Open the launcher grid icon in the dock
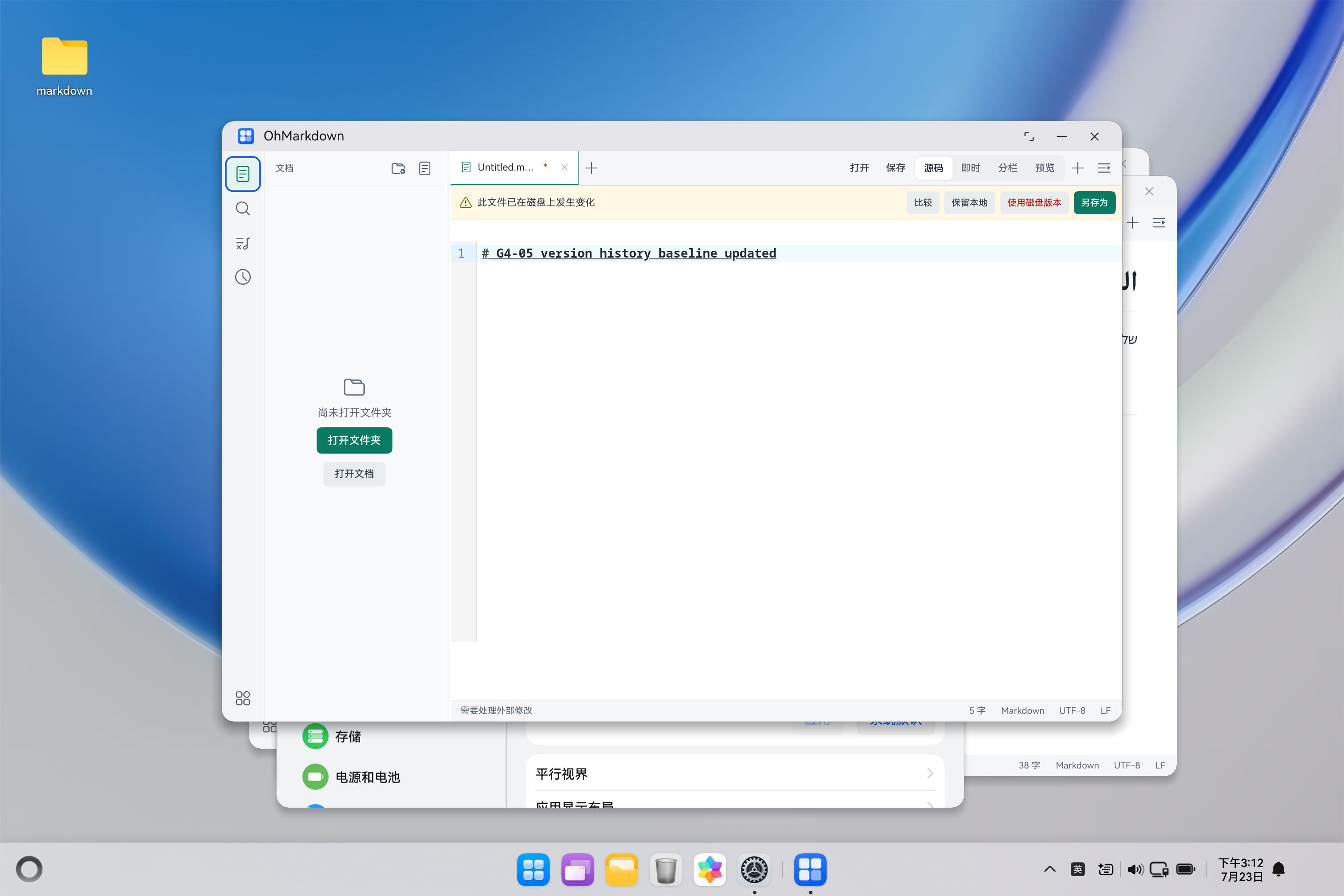The height and width of the screenshot is (896, 1344). point(533,870)
